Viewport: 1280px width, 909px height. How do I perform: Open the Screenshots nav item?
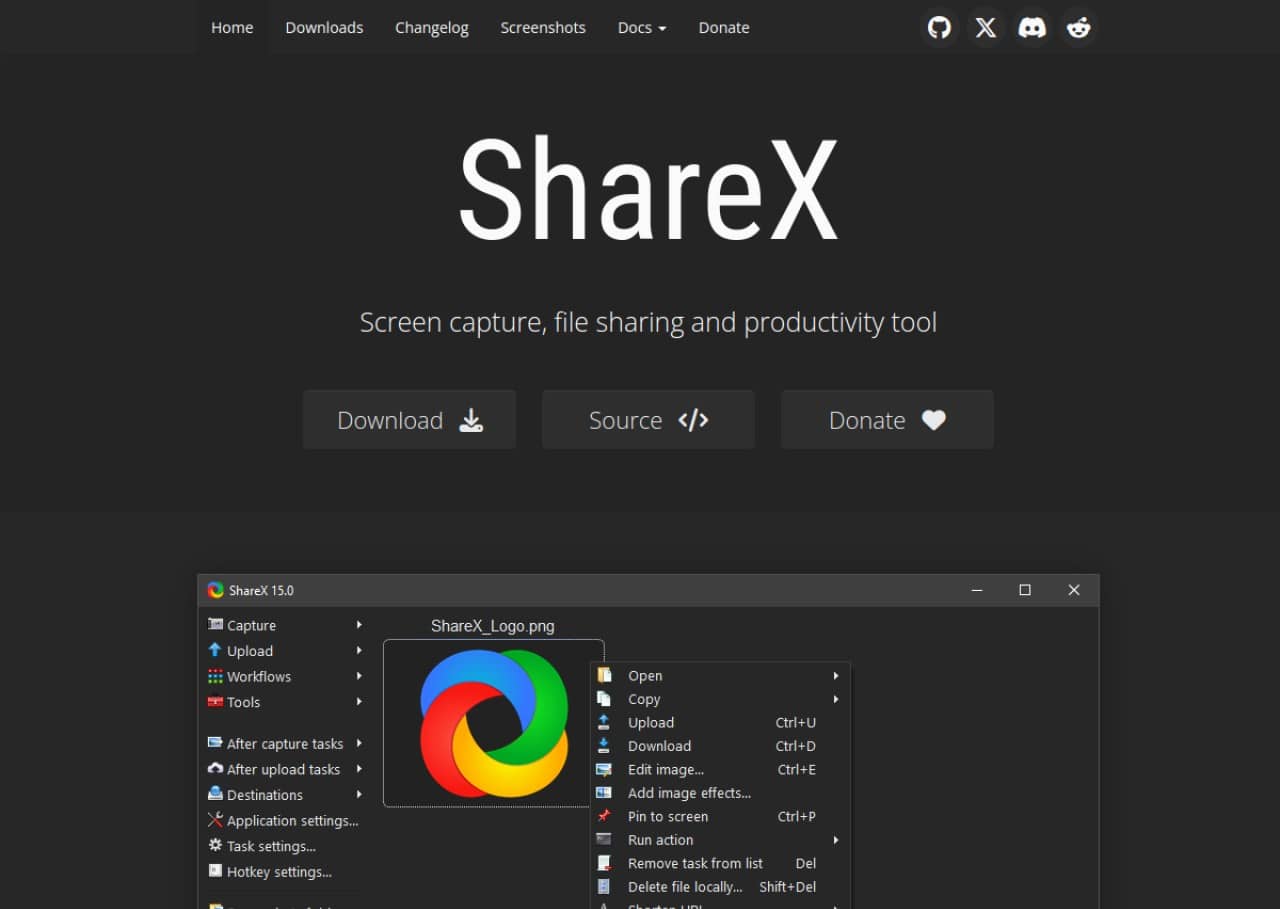[x=543, y=27]
